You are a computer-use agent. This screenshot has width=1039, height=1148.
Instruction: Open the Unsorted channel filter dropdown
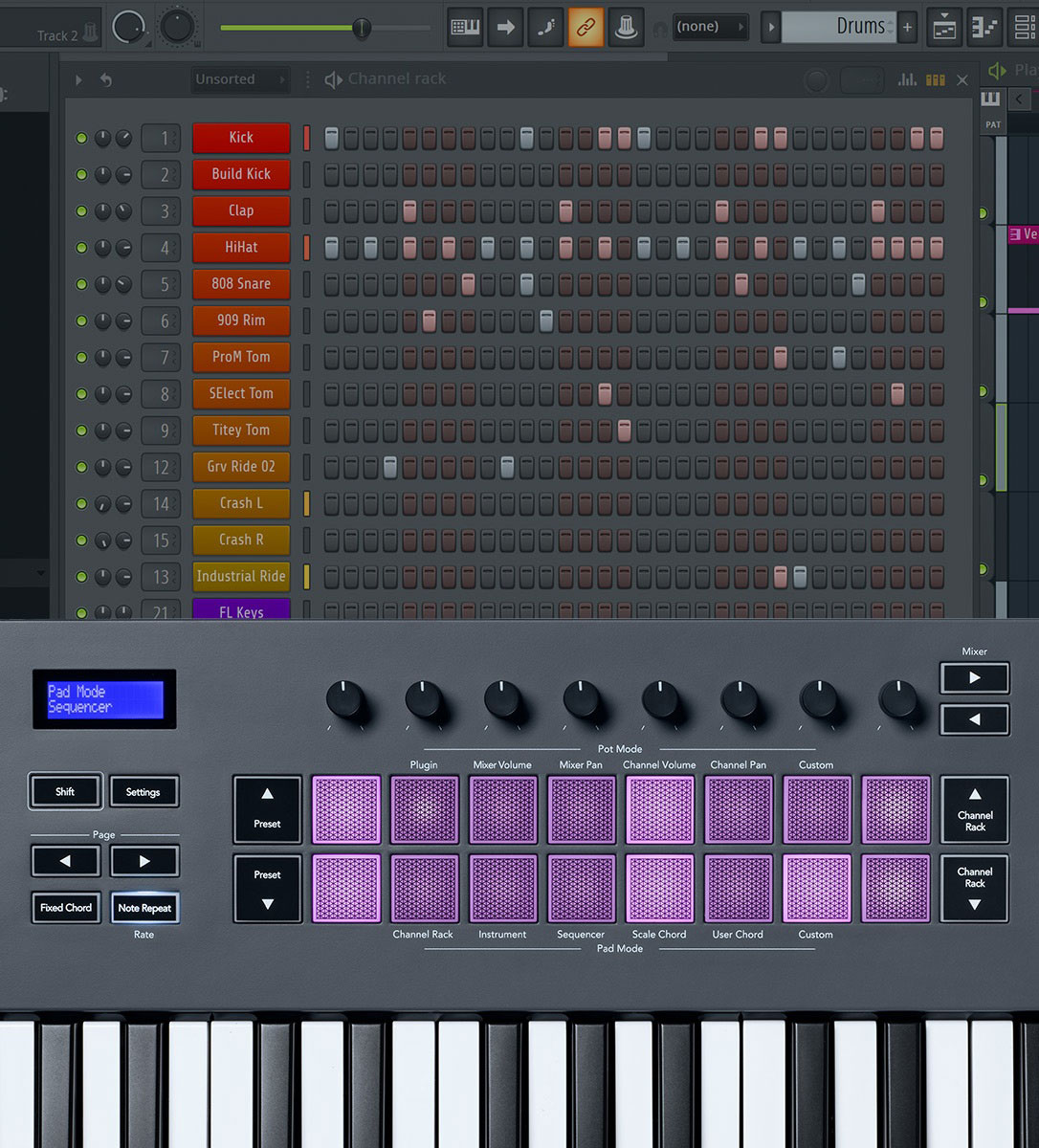238,79
